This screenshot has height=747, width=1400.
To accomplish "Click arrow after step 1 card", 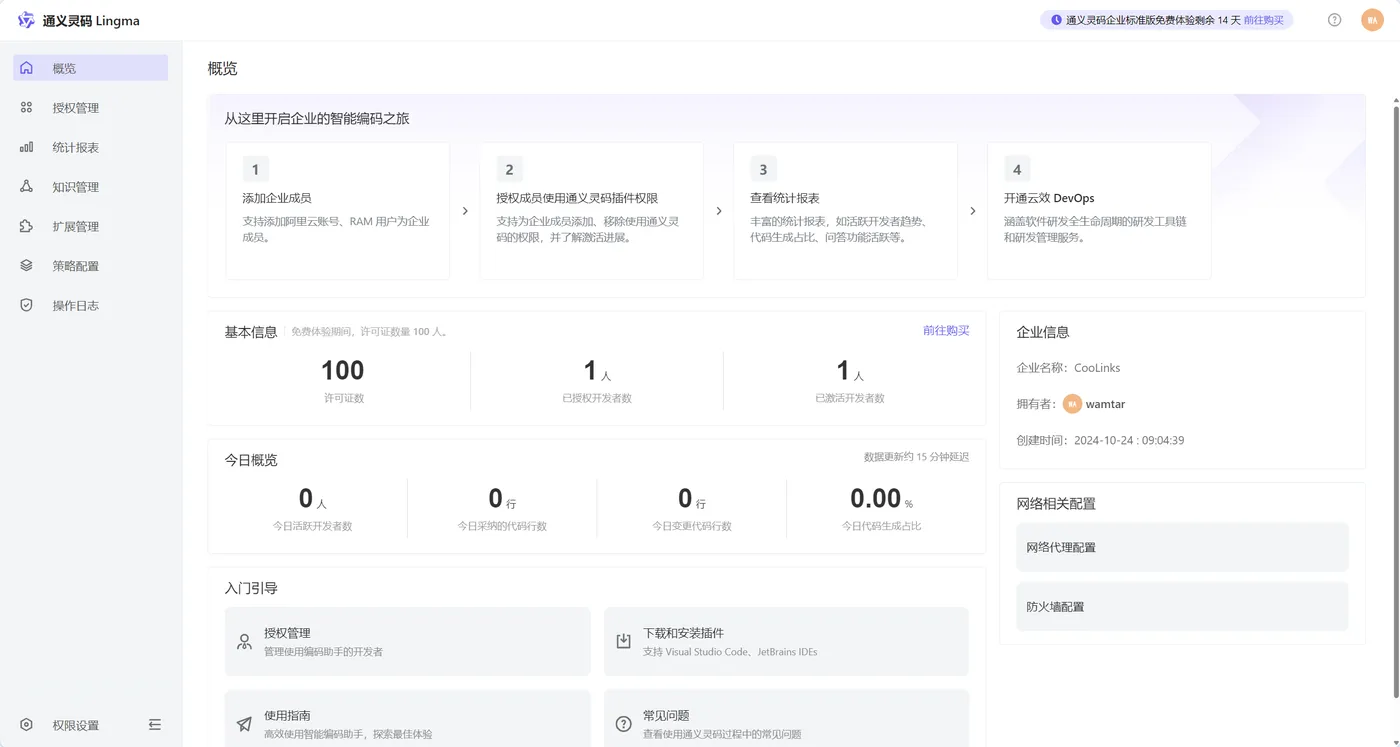I will (465, 211).
